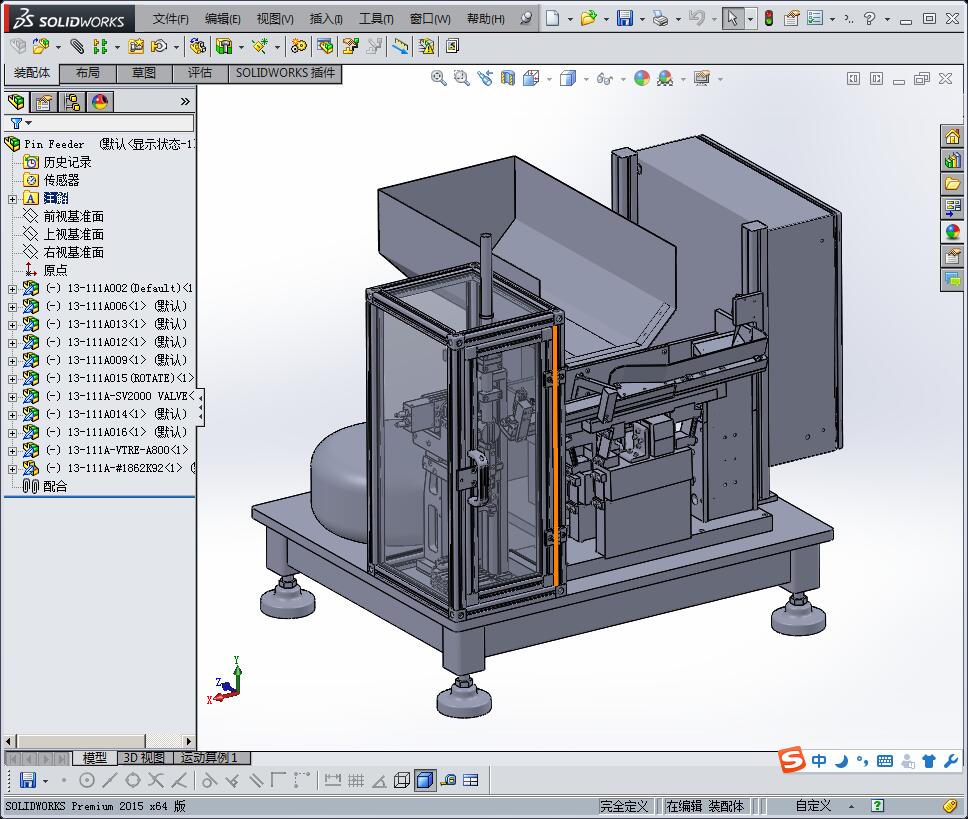Open the dropdown arrow next to Save icon
The height and width of the screenshot is (819, 968).
pyautogui.click(x=642, y=19)
